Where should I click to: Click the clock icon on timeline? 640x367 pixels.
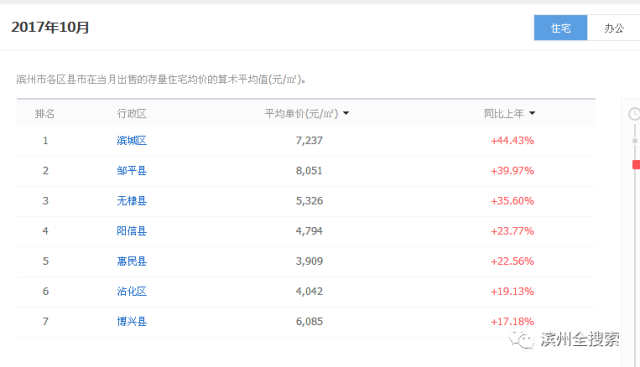tap(634, 114)
